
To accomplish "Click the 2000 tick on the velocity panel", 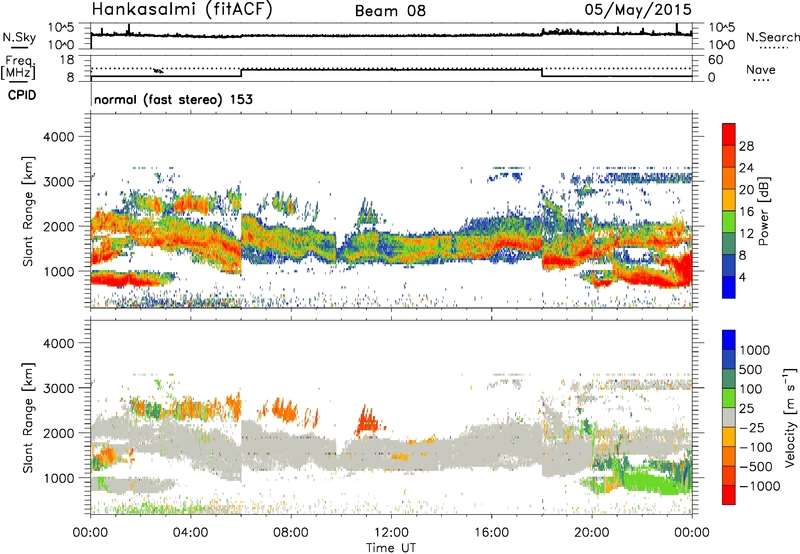I will 58,433.
